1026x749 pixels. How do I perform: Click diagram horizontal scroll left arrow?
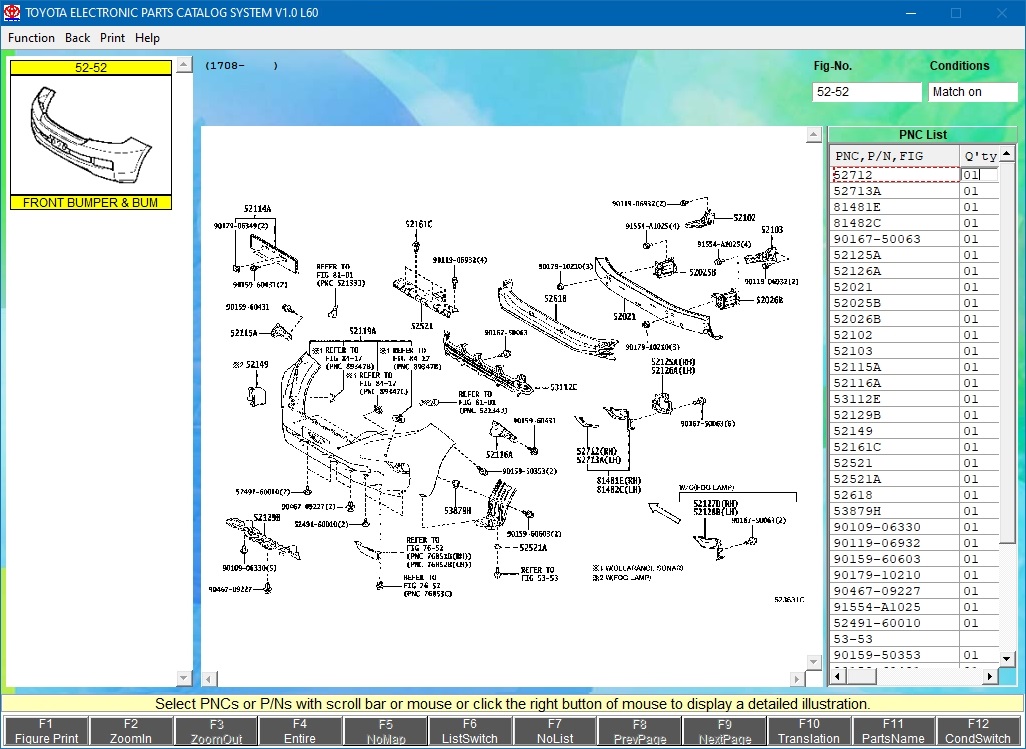(209, 679)
